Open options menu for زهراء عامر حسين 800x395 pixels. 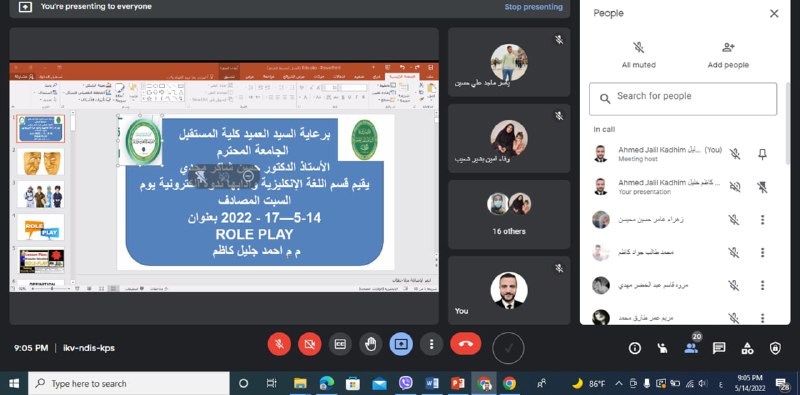pyautogui.click(x=762, y=220)
